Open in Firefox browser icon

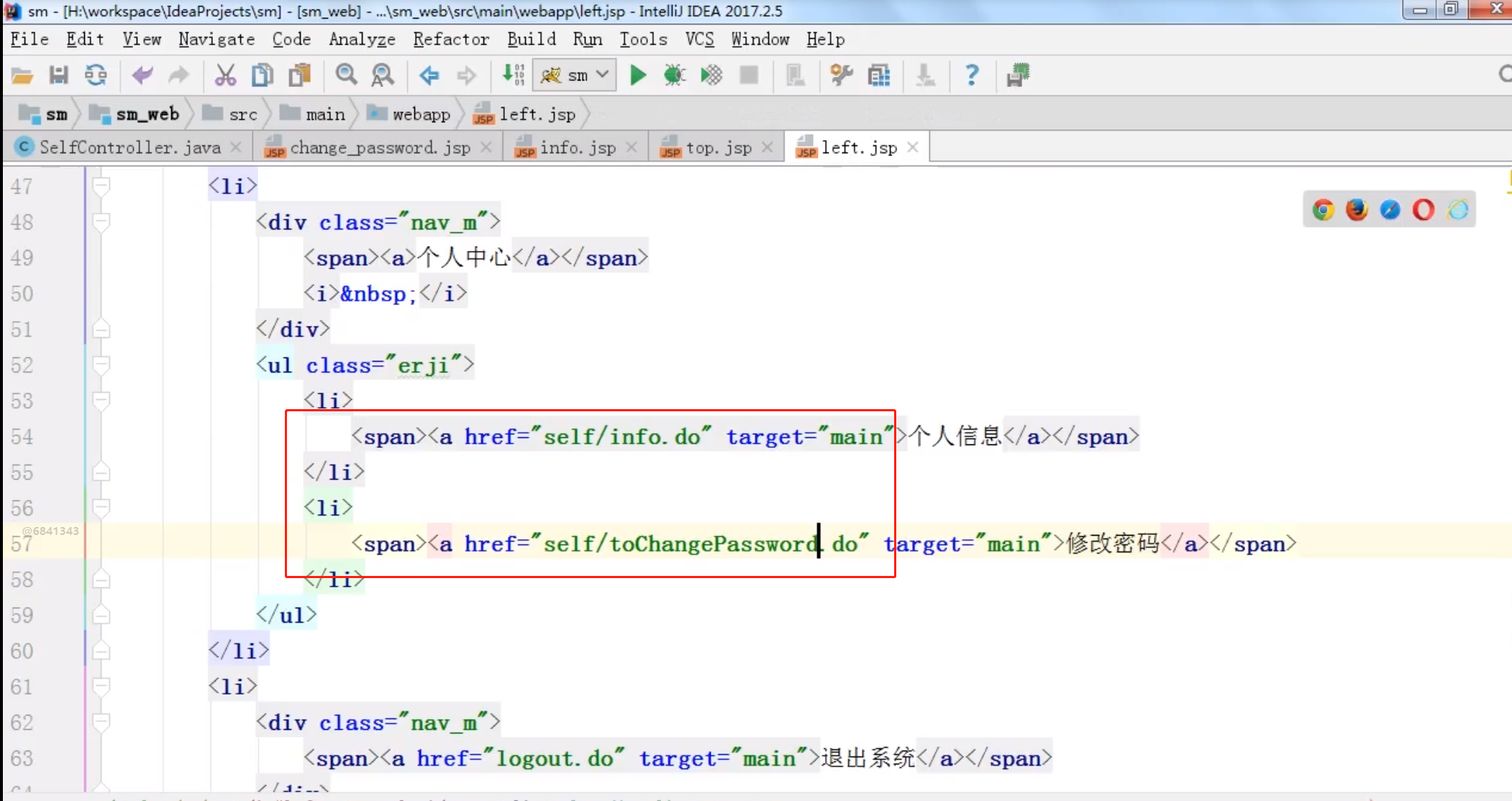(x=1356, y=210)
